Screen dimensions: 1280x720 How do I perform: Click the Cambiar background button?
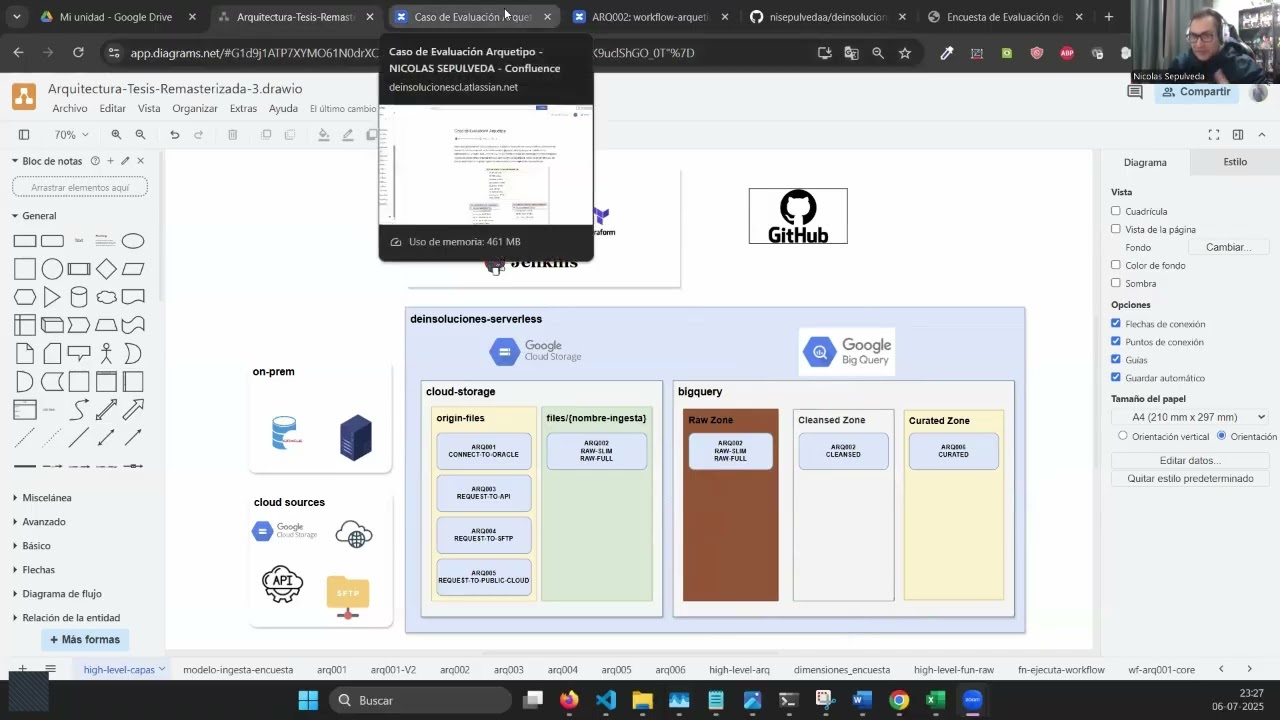pos(1228,247)
